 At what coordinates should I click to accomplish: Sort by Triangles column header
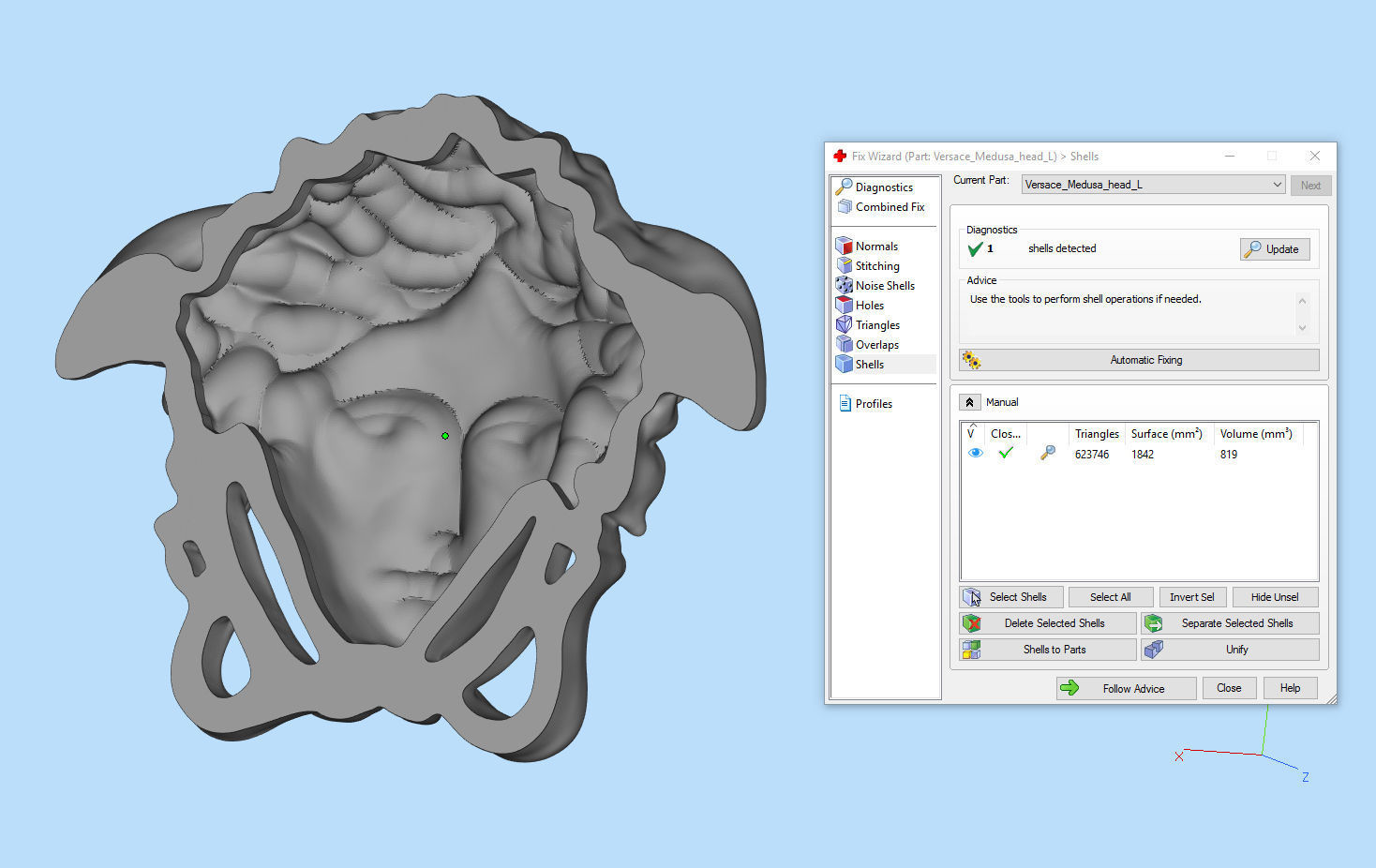pos(1097,434)
